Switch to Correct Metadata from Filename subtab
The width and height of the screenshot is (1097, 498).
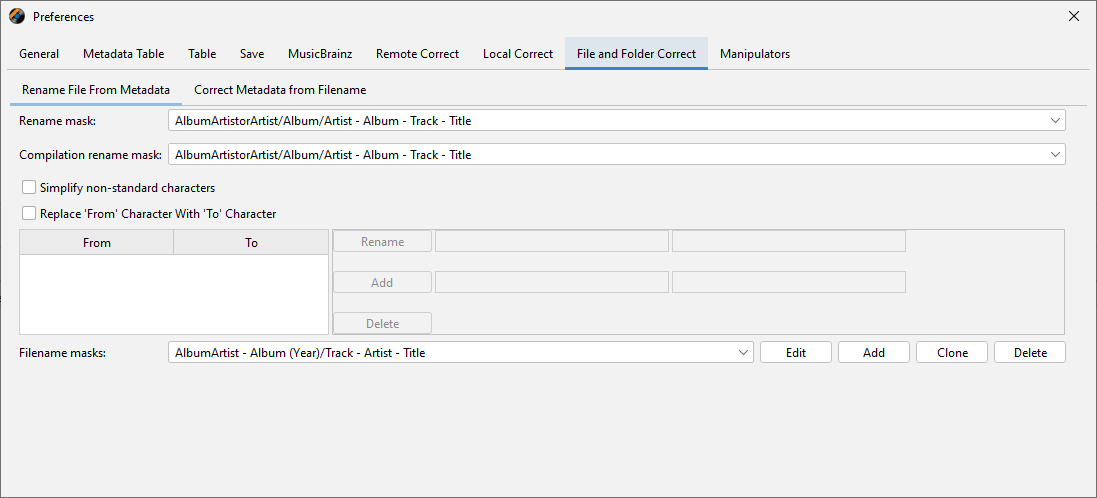click(x=280, y=90)
